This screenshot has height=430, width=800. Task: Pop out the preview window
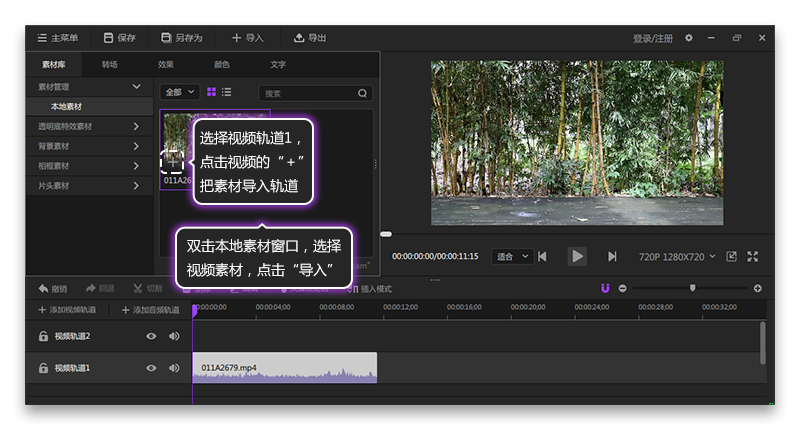click(732, 256)
